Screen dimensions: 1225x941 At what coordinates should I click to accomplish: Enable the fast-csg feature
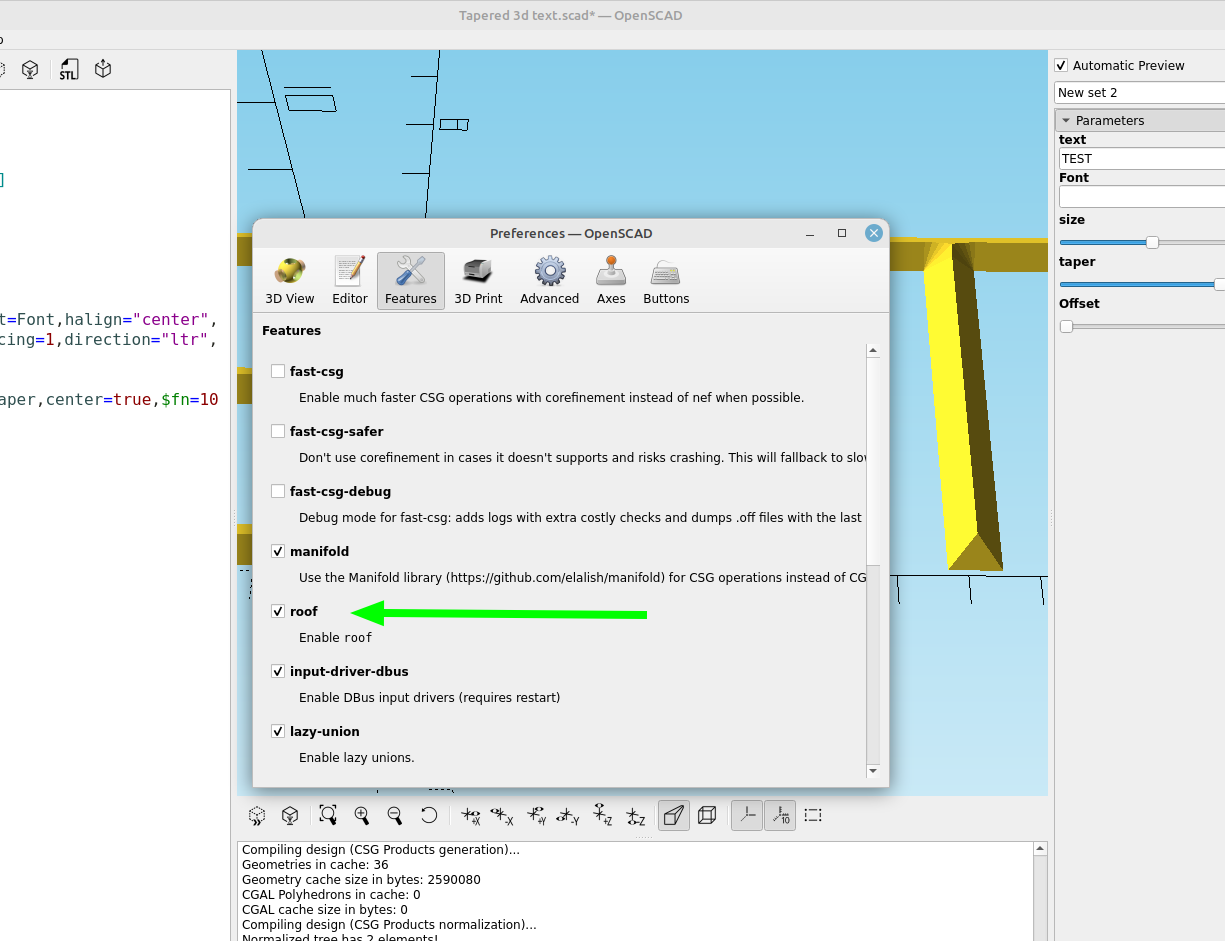pyautogui.click(x=277, y=371)
